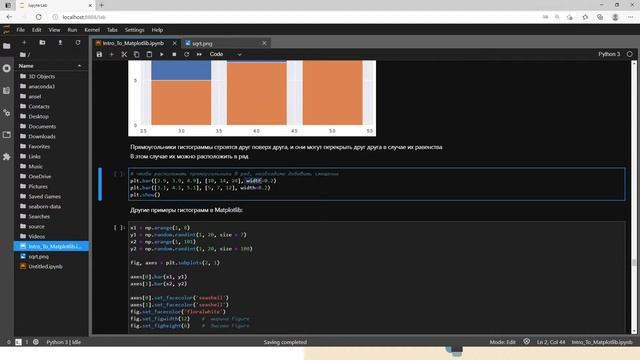Click inside the active plt.bar code cell
This screenshot has width=640, height=360.
376,184
